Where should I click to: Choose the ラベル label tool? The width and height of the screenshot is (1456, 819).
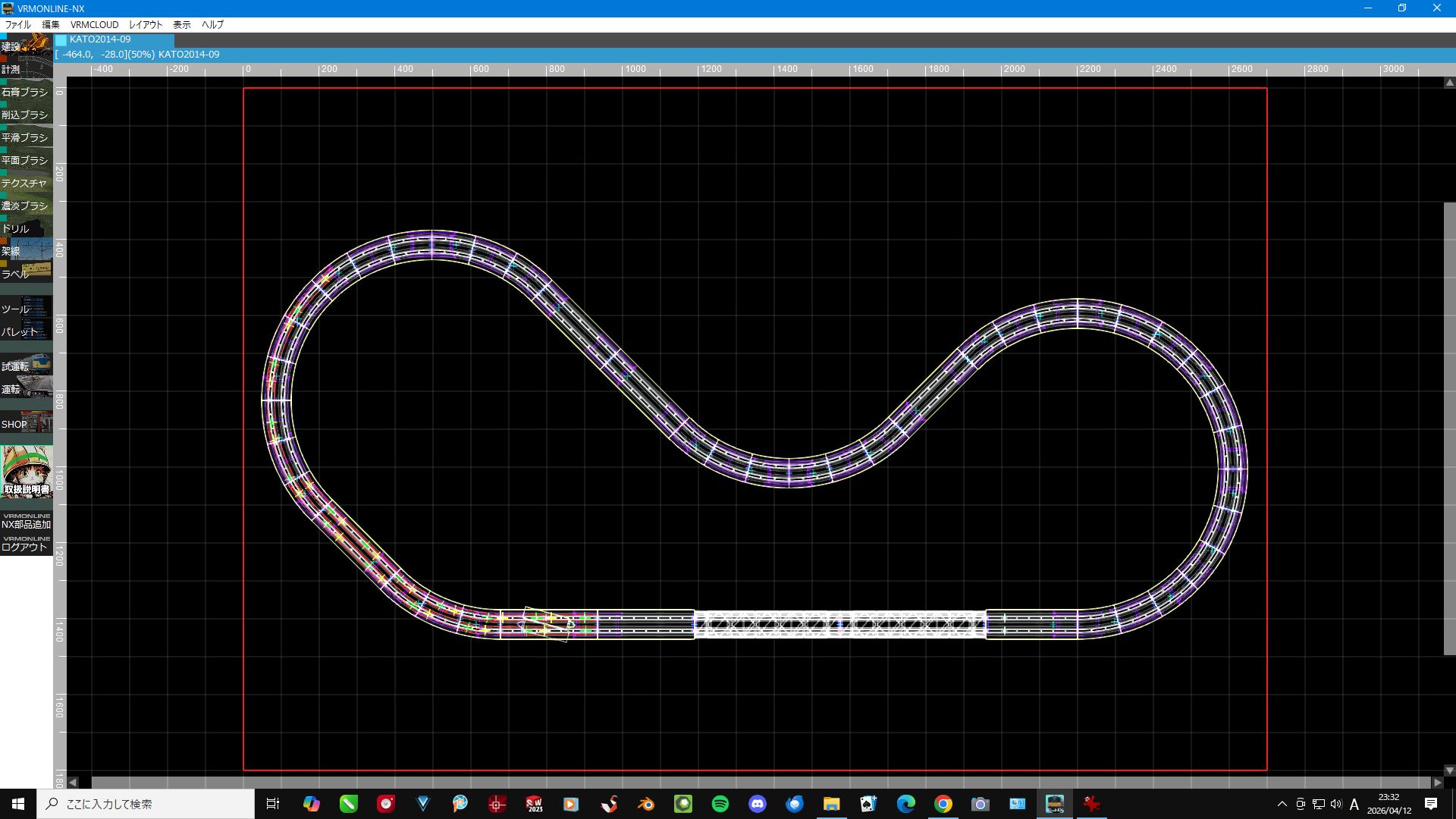point(27,272)
